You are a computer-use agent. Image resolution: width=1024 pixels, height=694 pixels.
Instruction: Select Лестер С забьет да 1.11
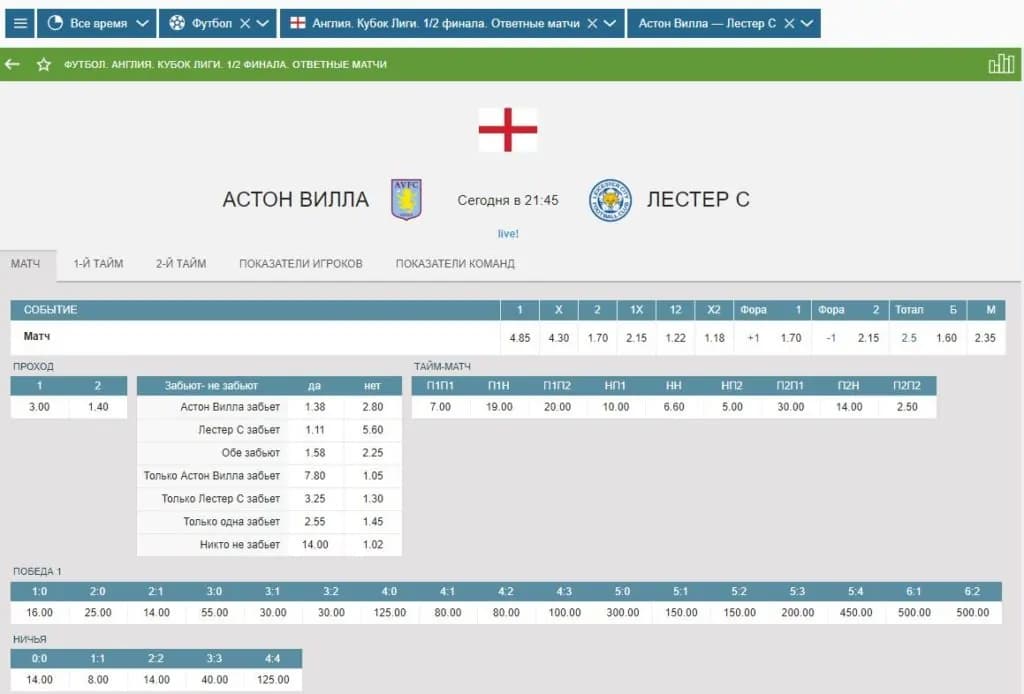315,430
